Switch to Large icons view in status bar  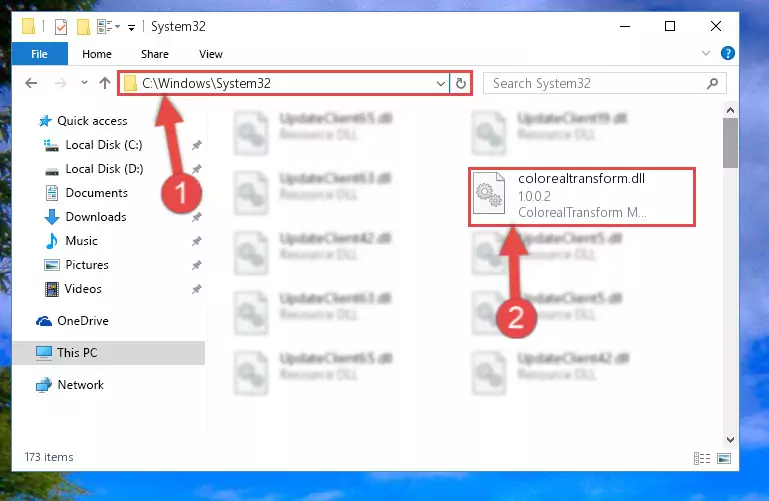pyautogui.click(x=724, y=458)
